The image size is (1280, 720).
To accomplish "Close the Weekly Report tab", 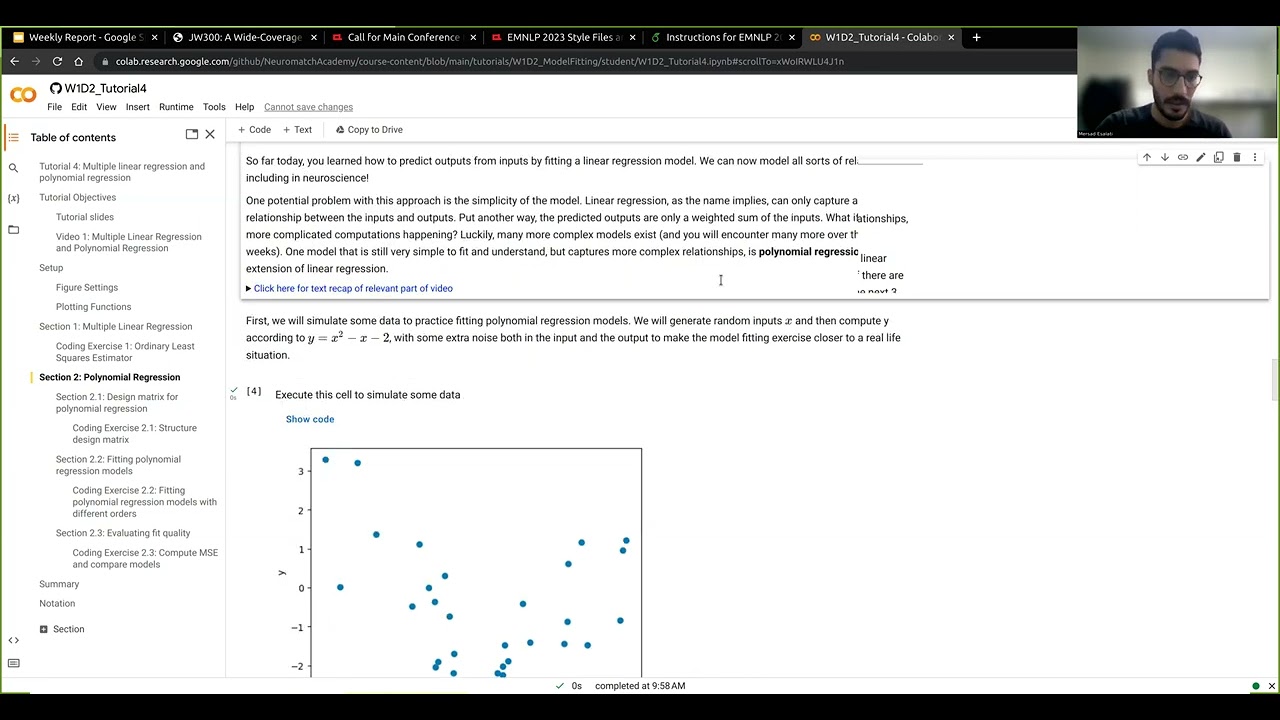I will click(x=154, y=37).
